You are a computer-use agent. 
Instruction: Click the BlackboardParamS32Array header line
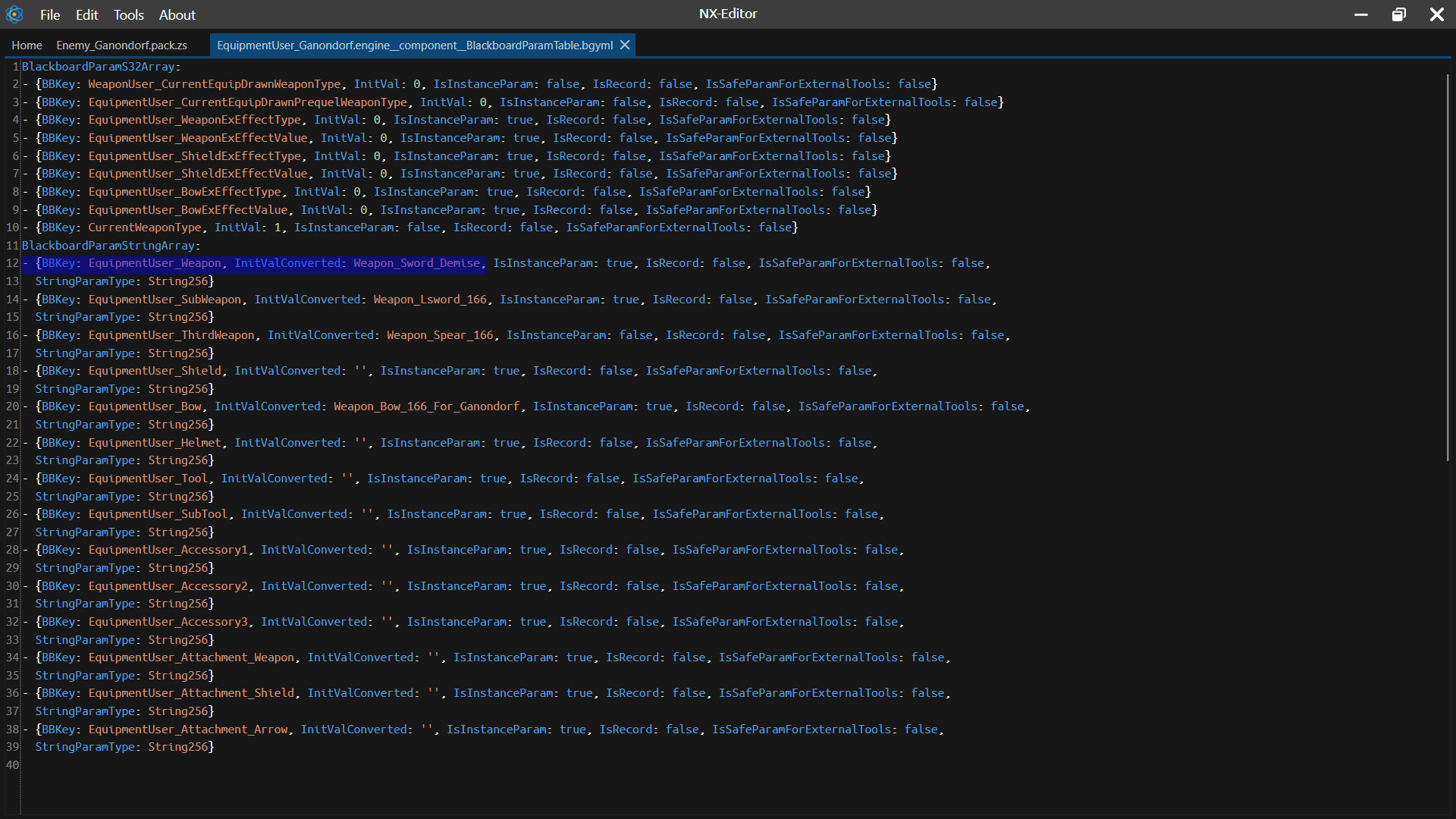tap(101, 67)
